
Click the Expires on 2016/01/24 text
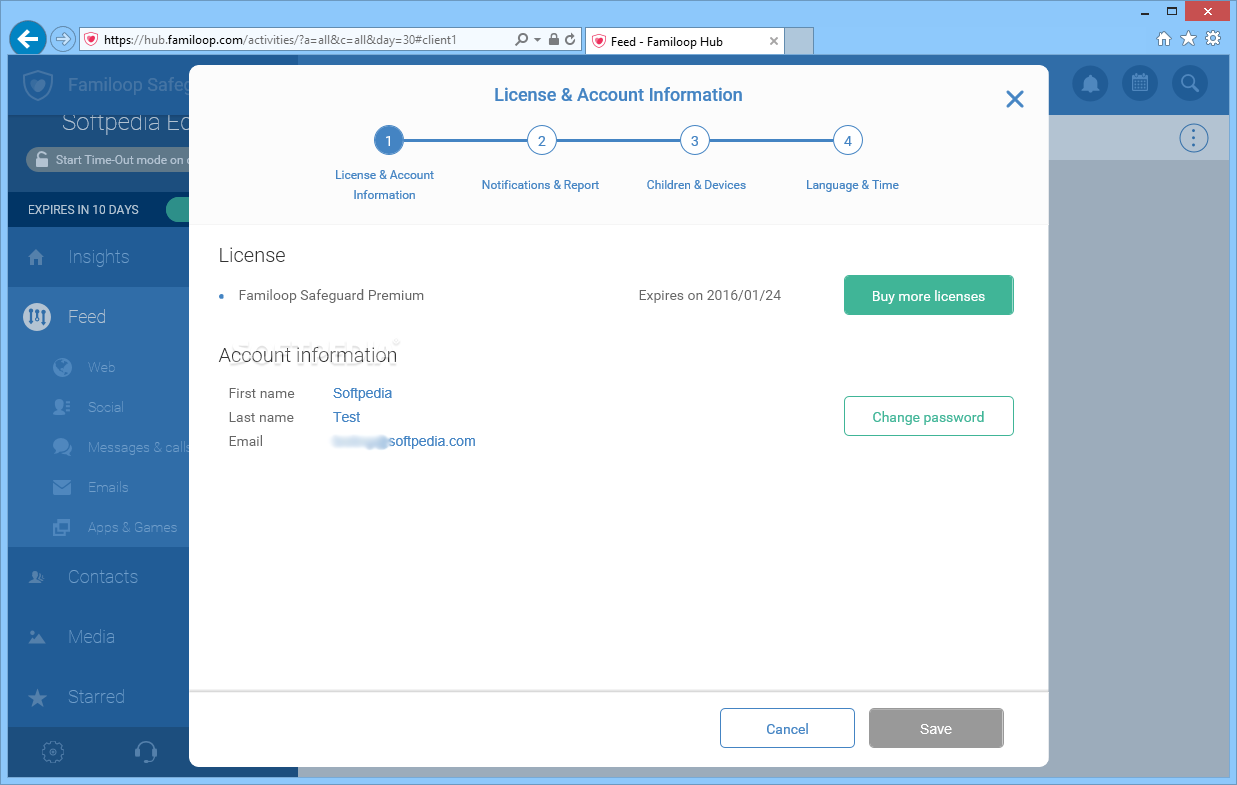click(710, 296)
